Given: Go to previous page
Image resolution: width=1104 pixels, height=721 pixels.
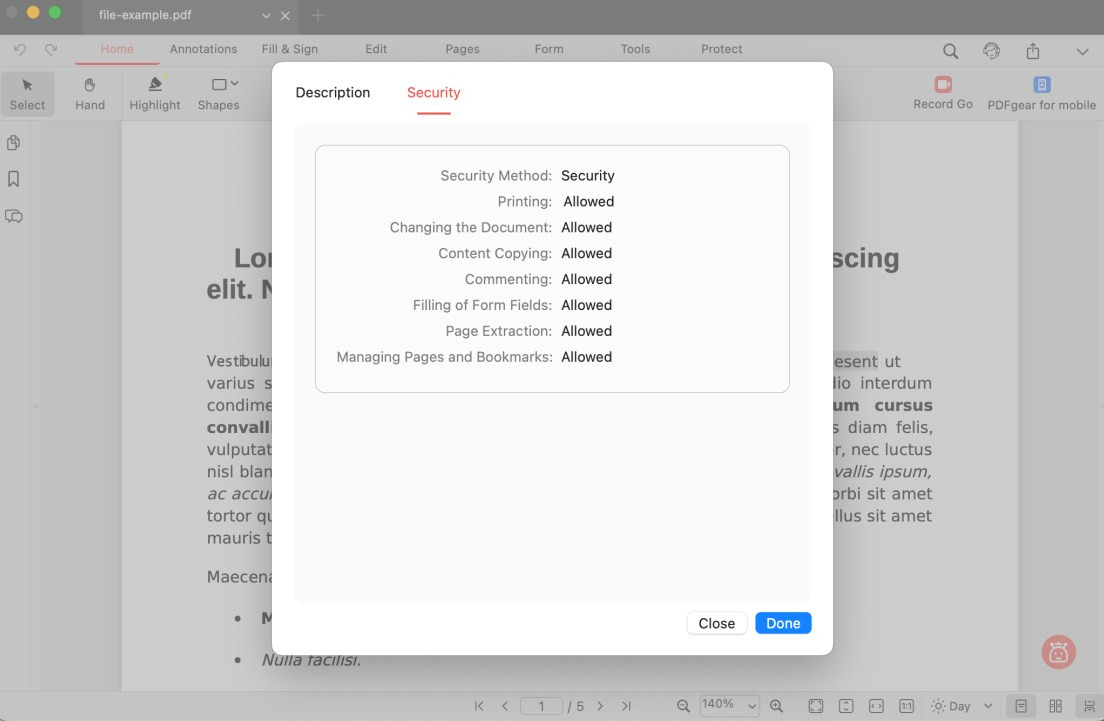Looking at the screenshot, I should (505, 706).
